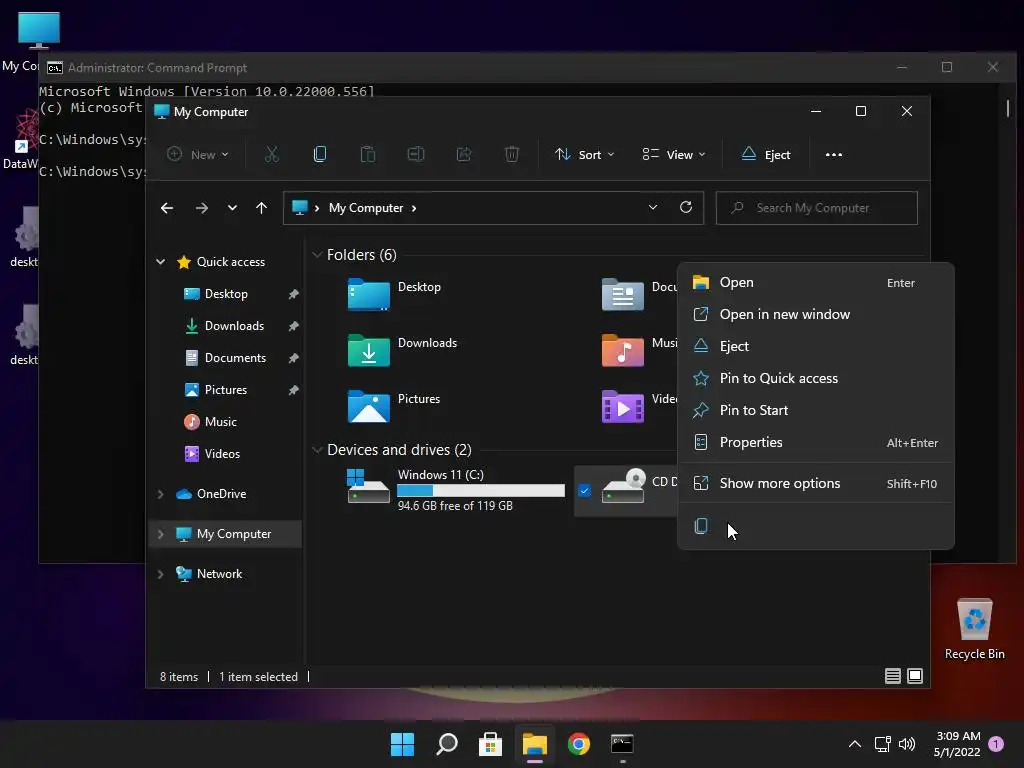Click the Command Prompt window title bar
This screenshot has height=768, width=1024.
pos(468,67)
